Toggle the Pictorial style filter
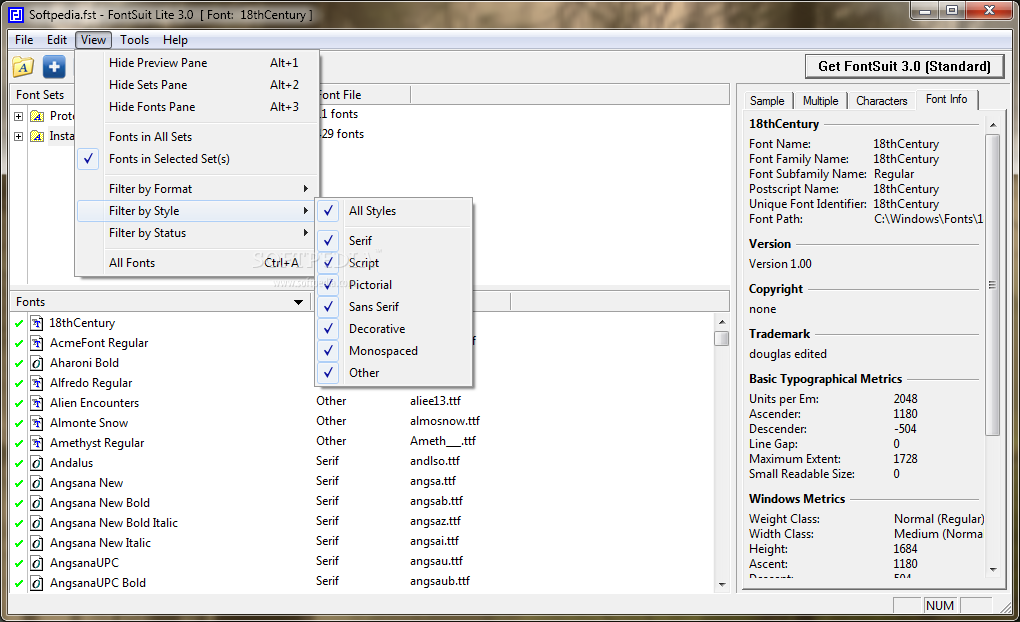Screen dimensions: 1020x622 tap(394, 285)
